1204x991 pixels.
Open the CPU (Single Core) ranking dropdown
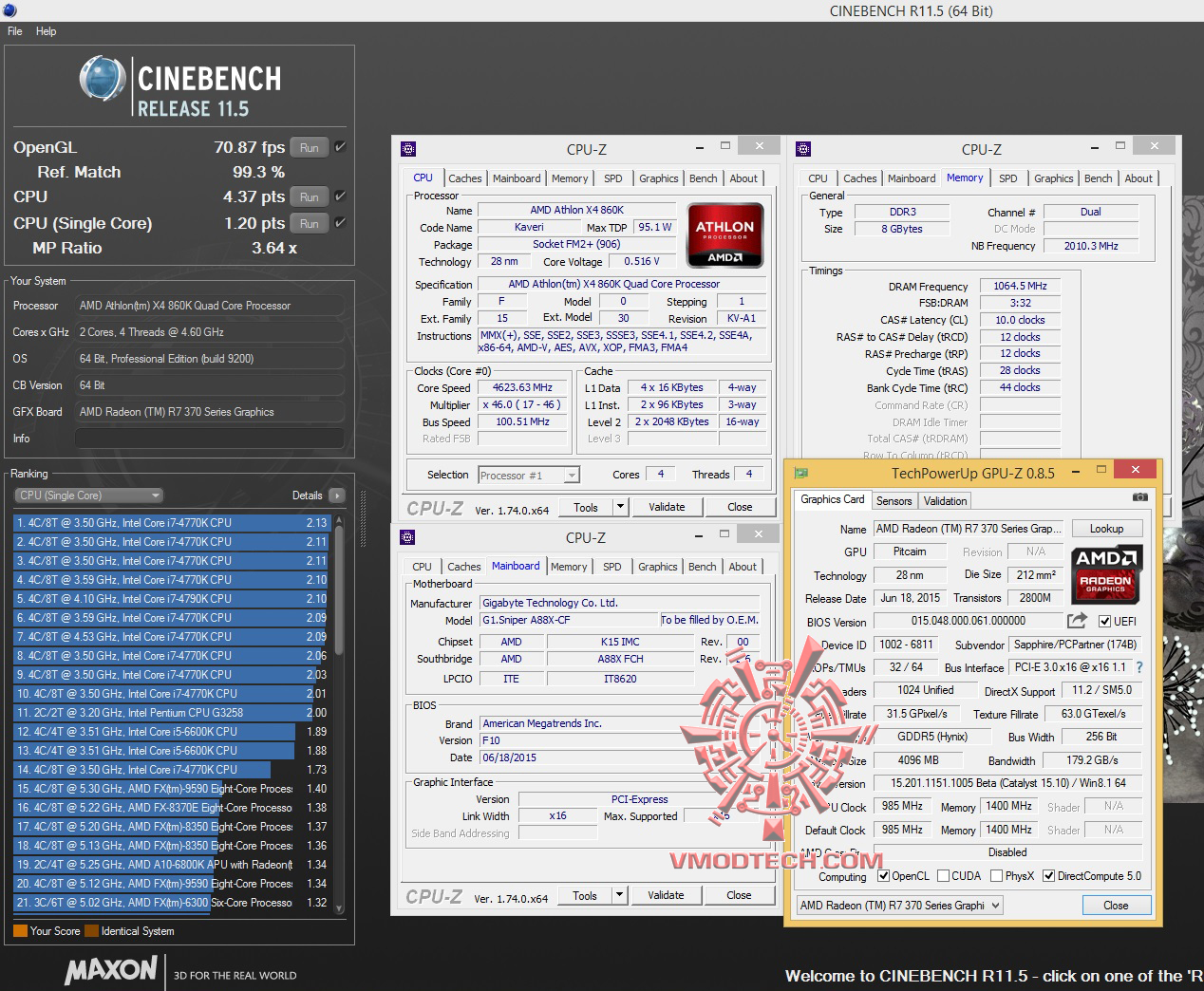(x=89, y=495)
